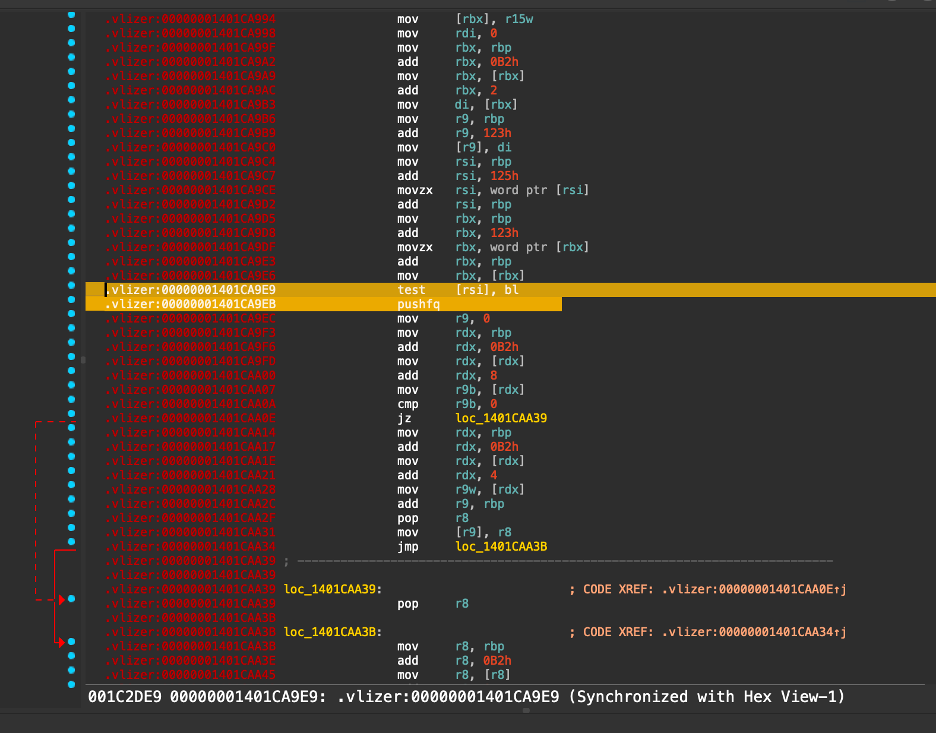Click operand "r9, 123h"
Image resolution: width=936 pixels, height=734 pixels.
484,133
